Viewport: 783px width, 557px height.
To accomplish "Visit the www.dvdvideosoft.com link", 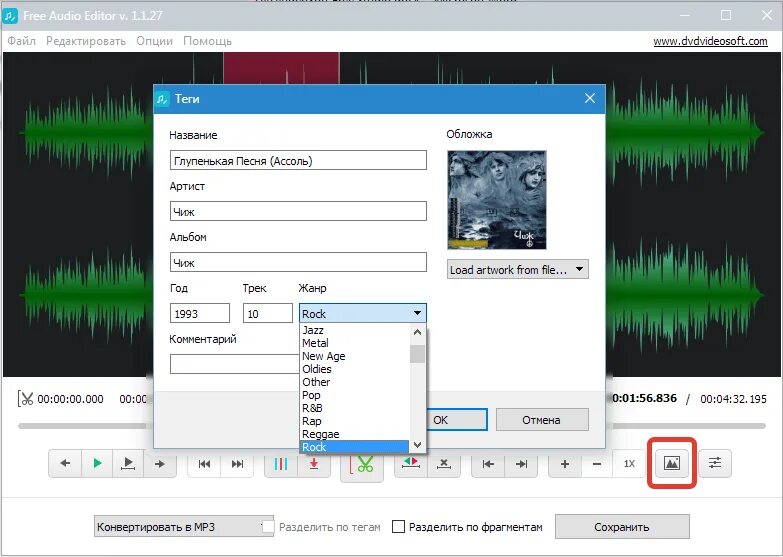I will [710, 41].
